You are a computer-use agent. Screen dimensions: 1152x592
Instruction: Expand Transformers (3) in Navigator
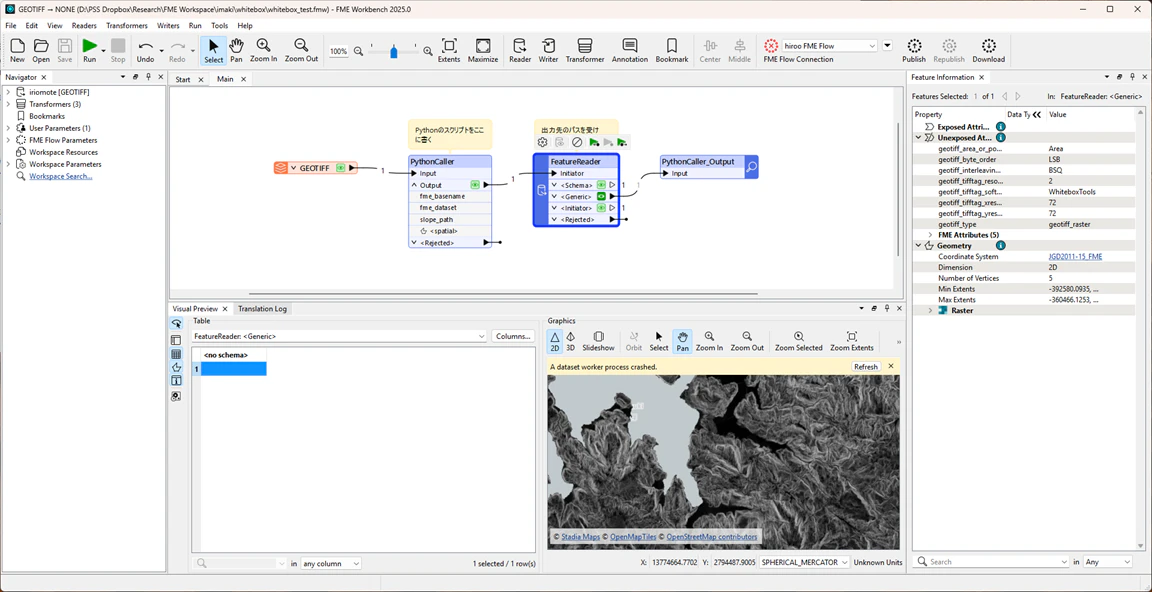tap(8, 104)
